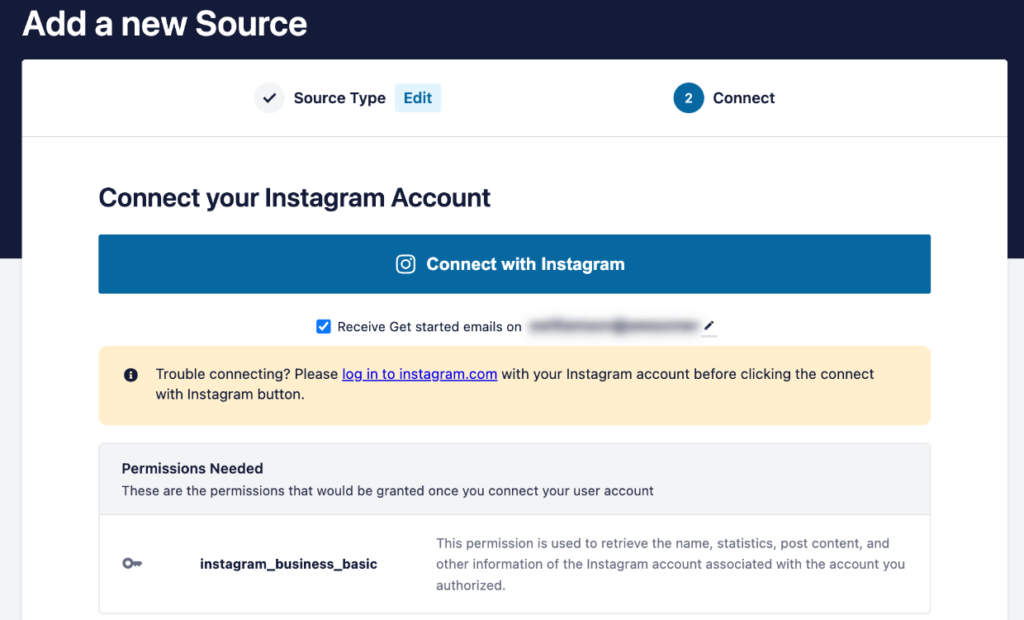The width and height of the screenshot is (1024, 620).
Task: Select the Source Type step
Action: click(340, 98)
